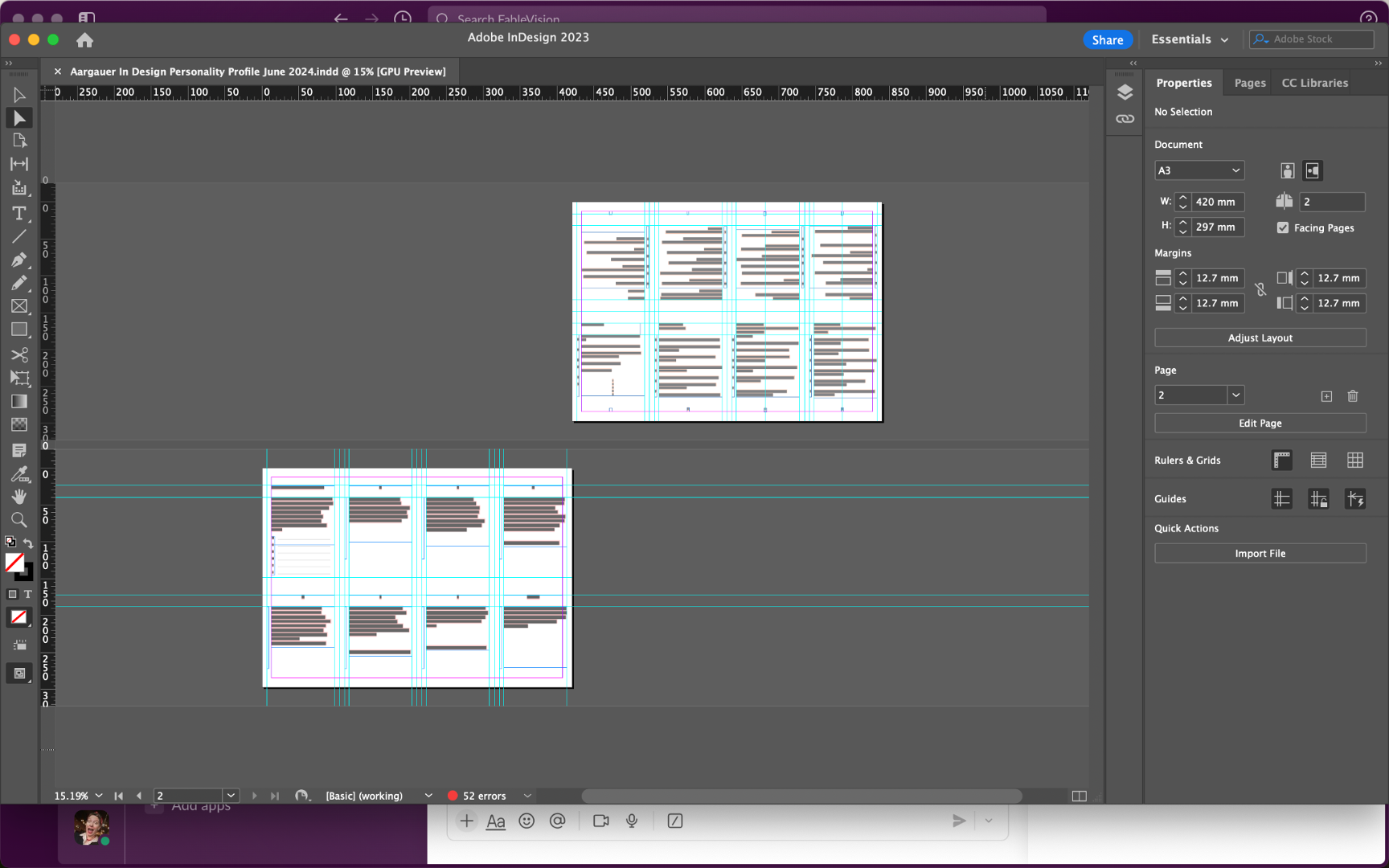The height and width of the screenshot is (868, 1389).
Task: Toggle Show Guides button
Action: 1282,499
